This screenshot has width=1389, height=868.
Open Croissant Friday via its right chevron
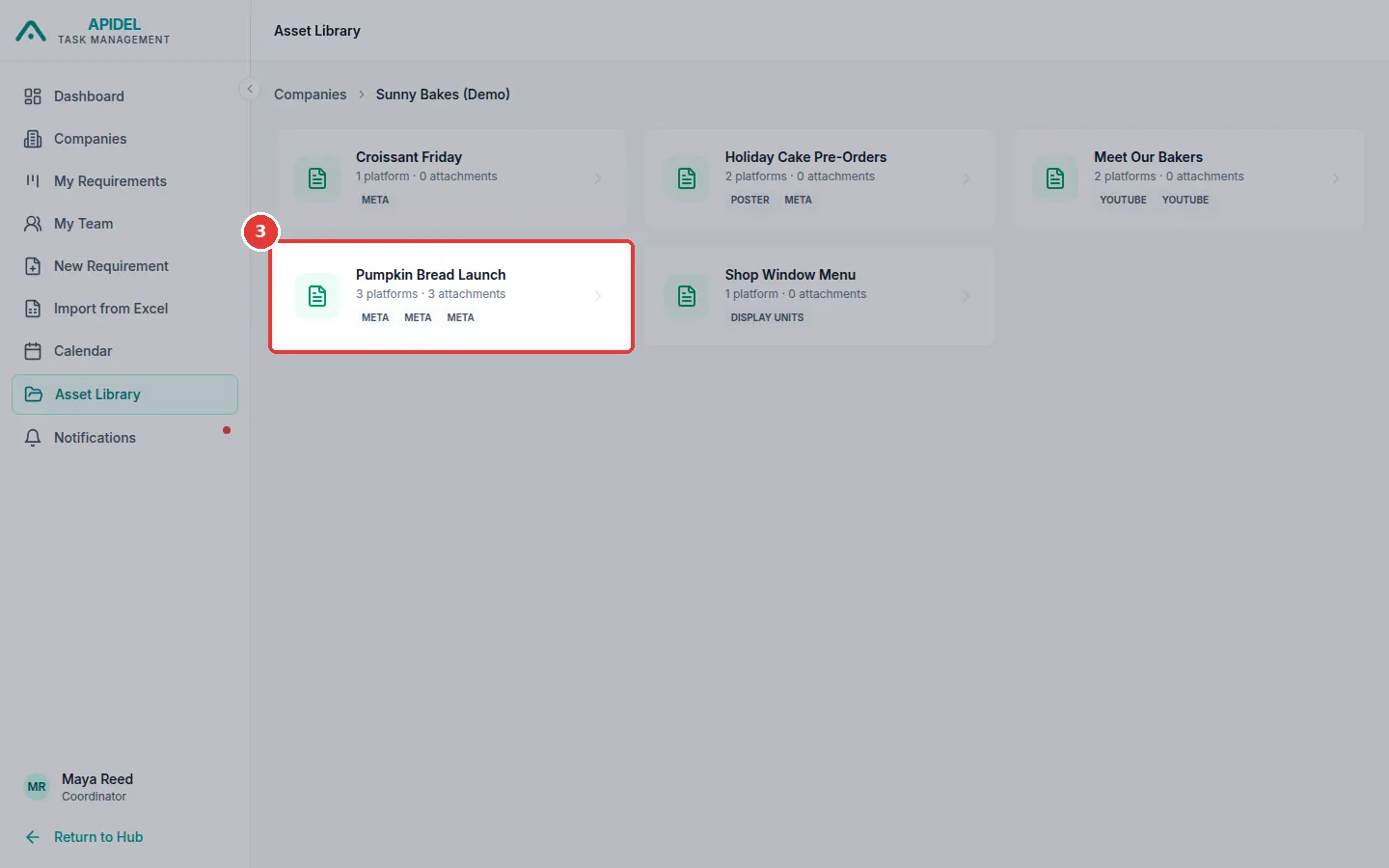click(x=598, y=178)
